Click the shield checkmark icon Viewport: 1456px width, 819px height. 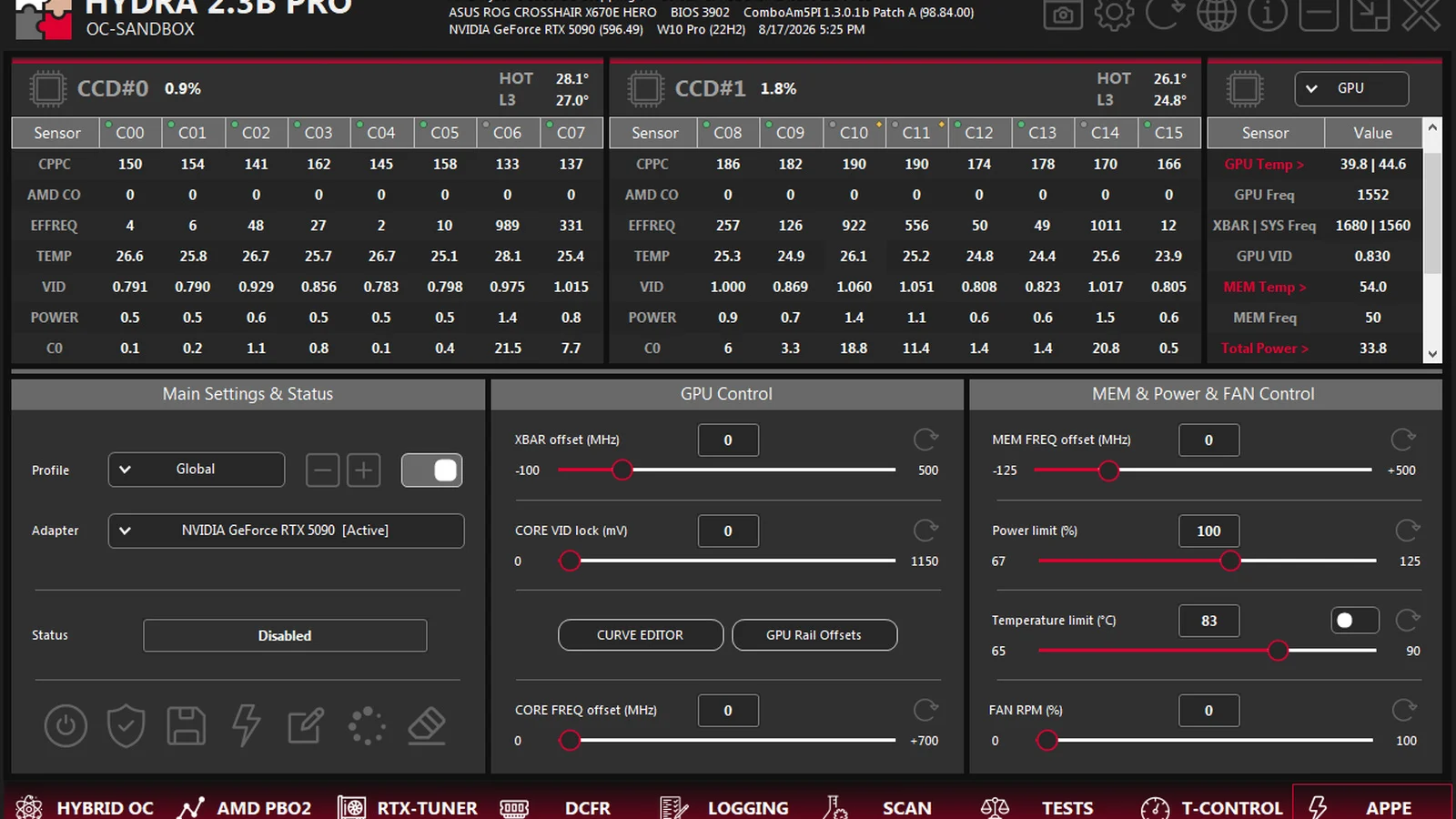(126, 725)
